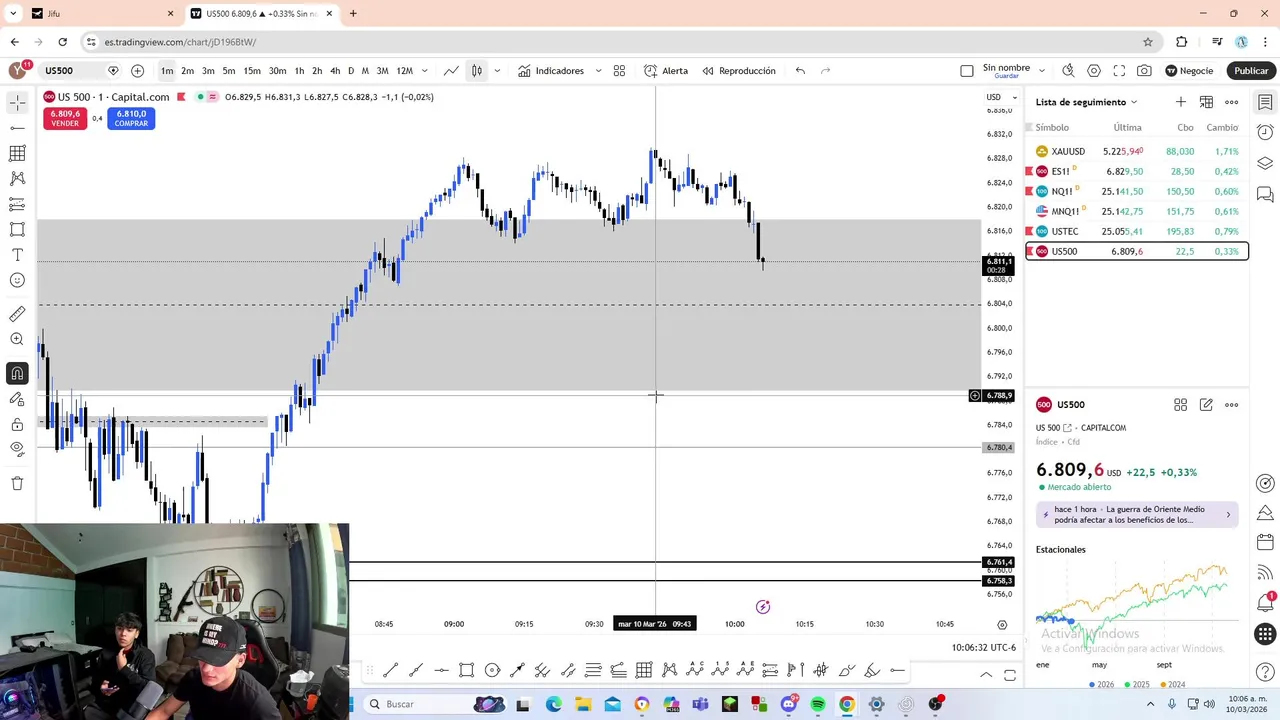Image resolution: width=1280 pixels, height=720 pixels.
Task: Expand the indicators favorites dropdown
Action: (x=598, y=71)
